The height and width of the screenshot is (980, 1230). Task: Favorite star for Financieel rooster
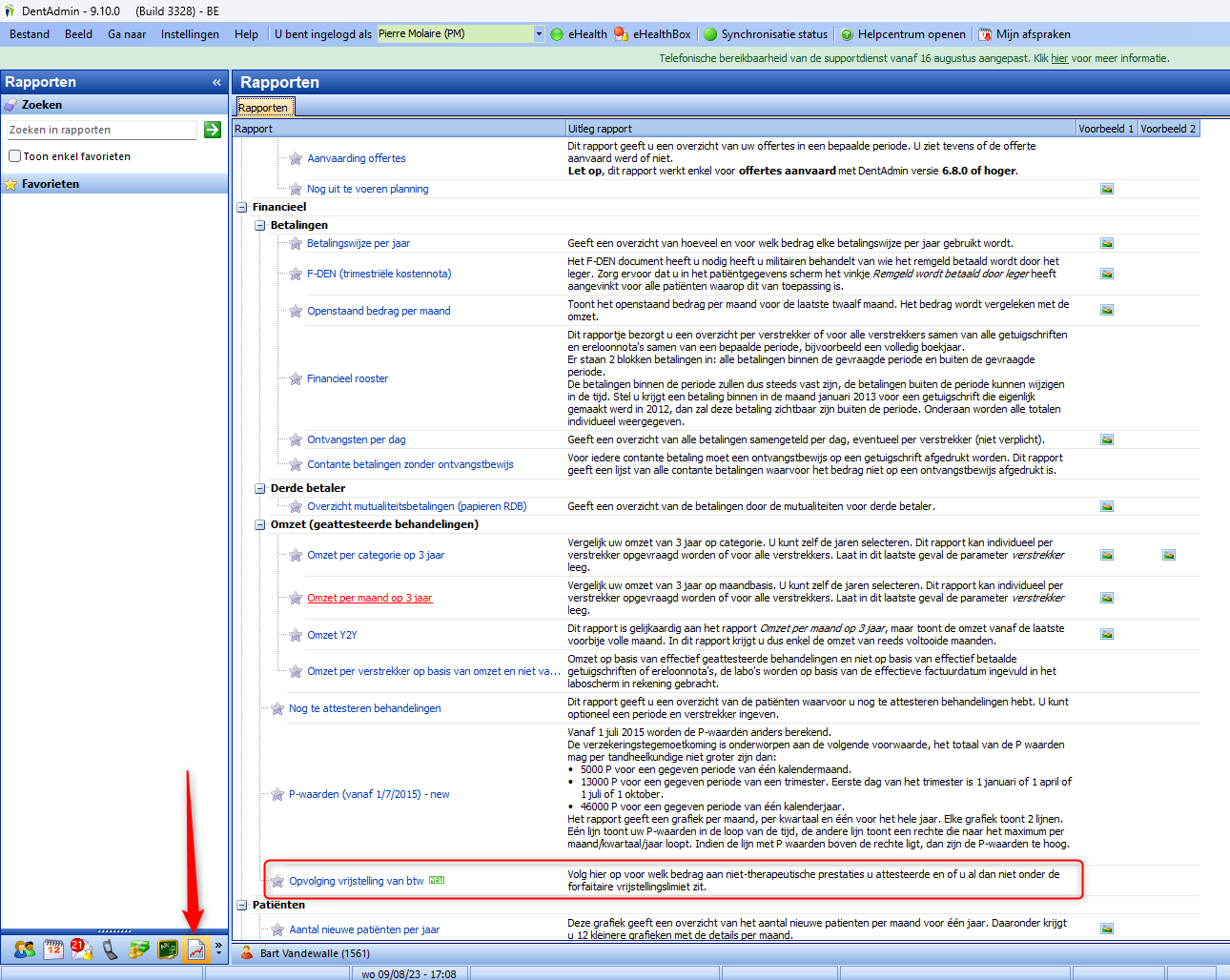pos(296,378)
